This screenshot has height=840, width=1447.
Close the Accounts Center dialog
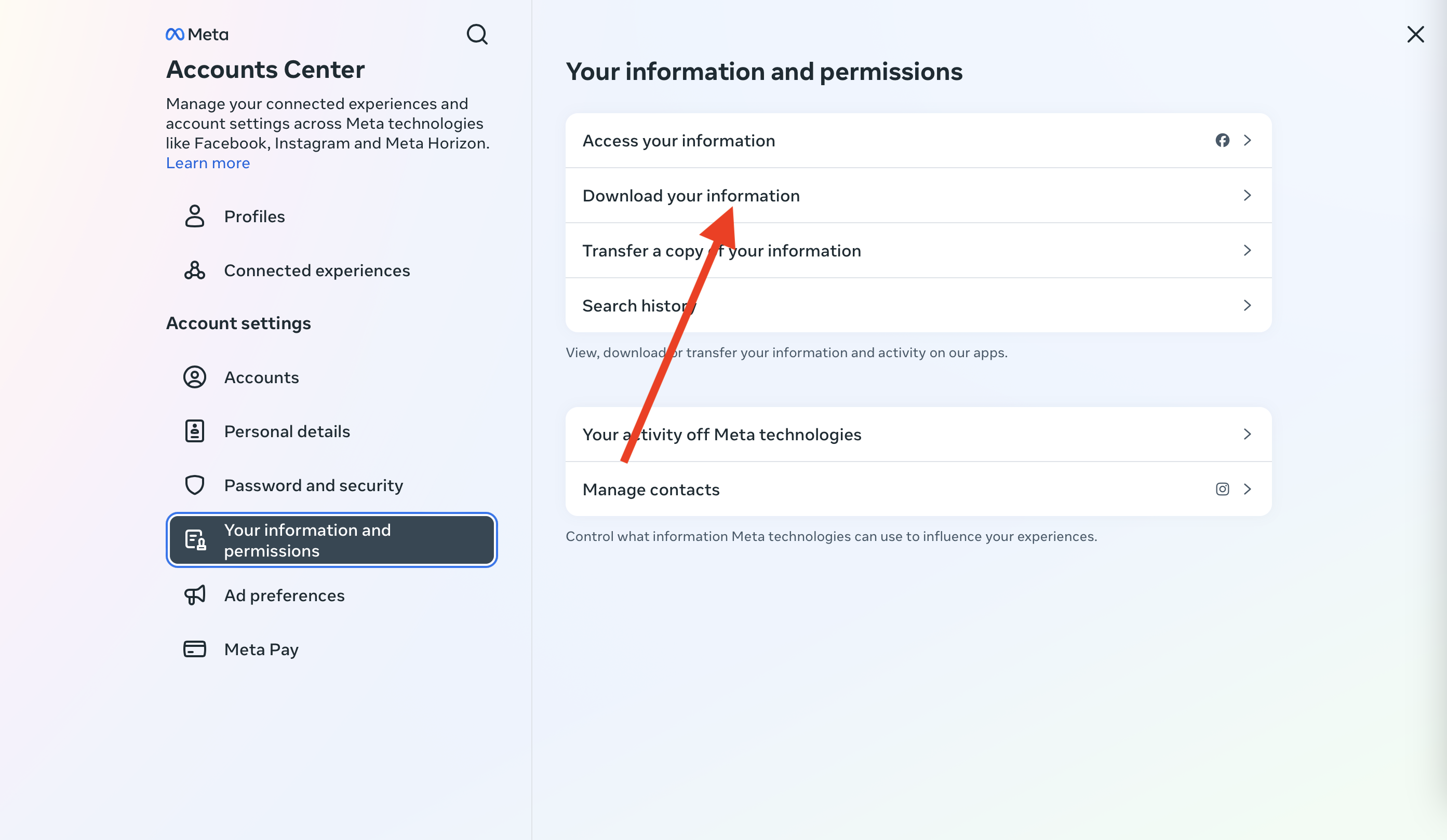pyautogui.click(x=1415, y=34)
